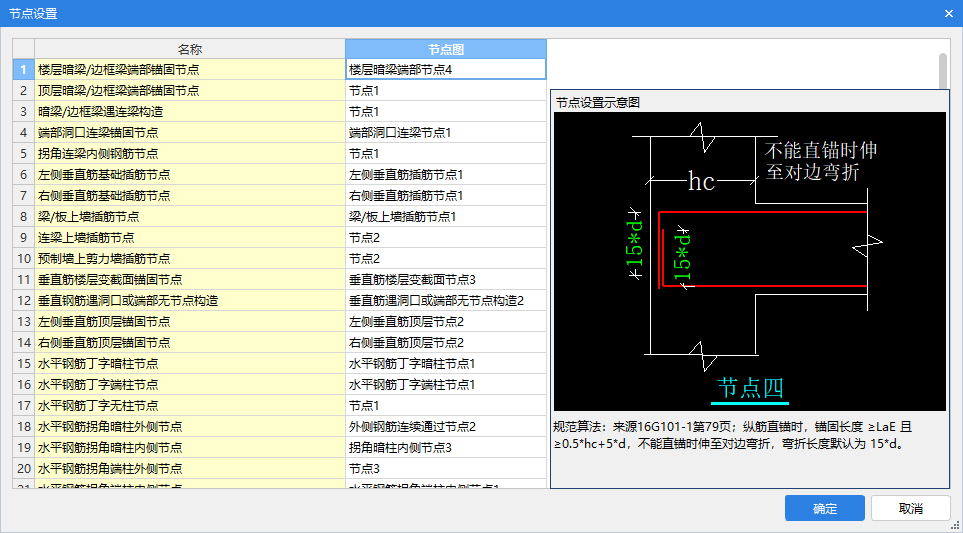Click cell 水平钢筋丁字端柱节点1
Screen dimensions: 963x533
(446, 385)
